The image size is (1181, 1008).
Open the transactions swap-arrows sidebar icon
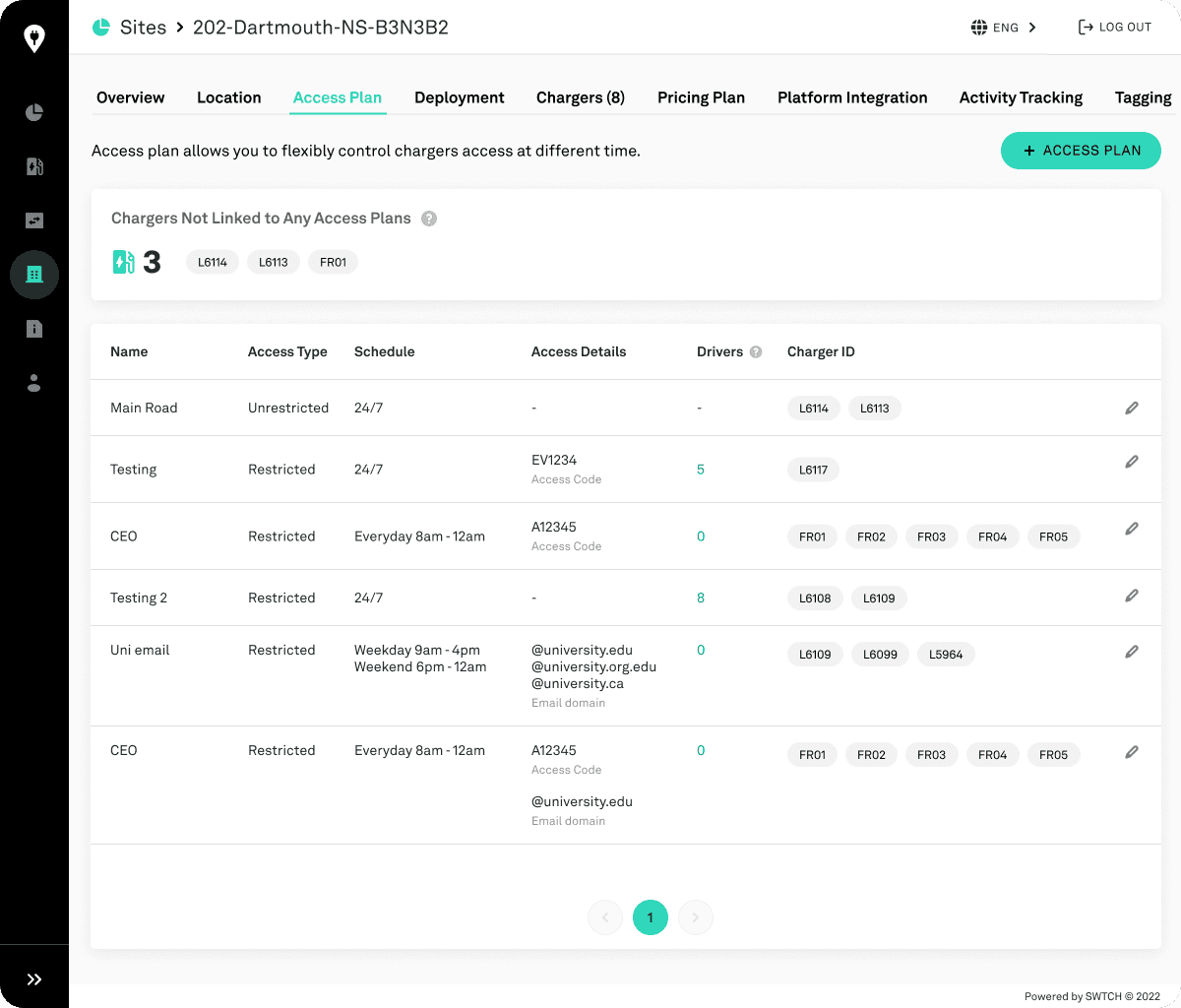coord(34,220)
